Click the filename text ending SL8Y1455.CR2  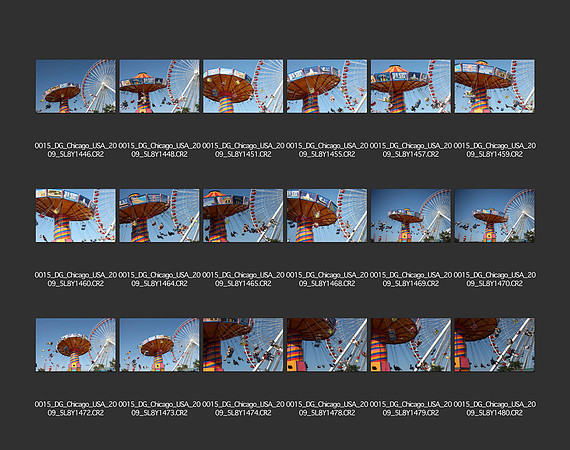pos(327,150)
